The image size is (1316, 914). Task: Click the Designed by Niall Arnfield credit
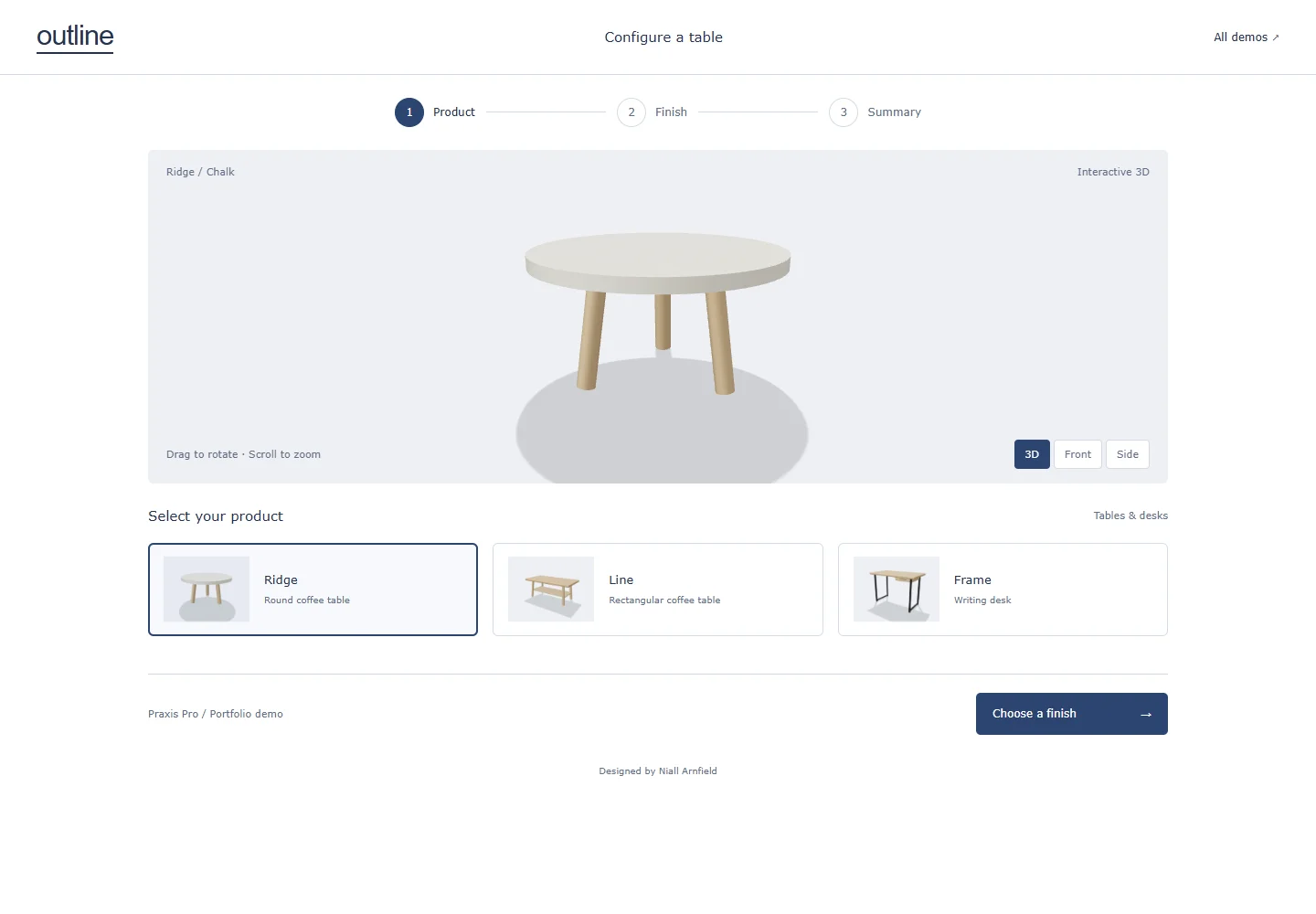pyautogui.click(x=658, y=771)
